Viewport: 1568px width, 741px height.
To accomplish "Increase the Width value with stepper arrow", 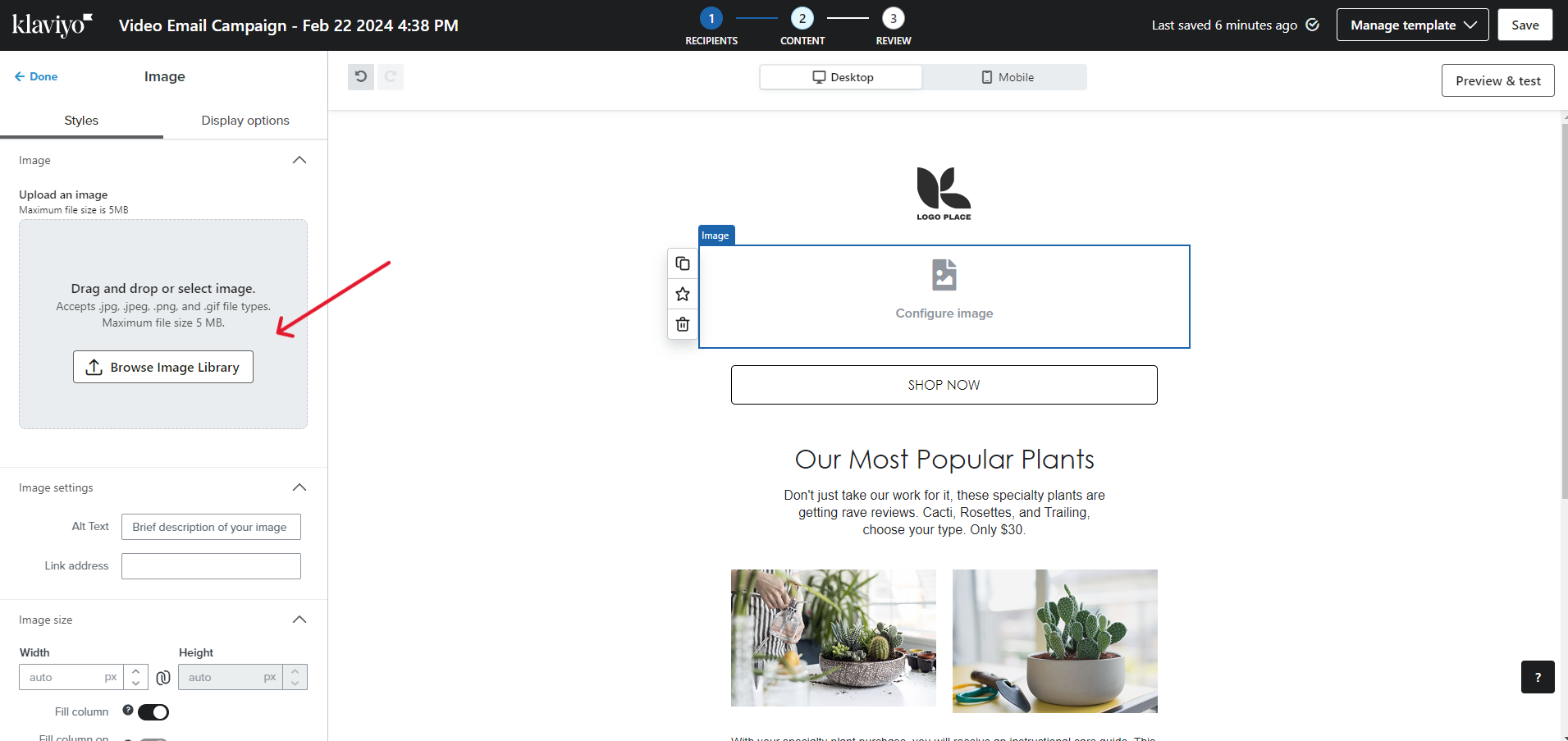I will (136, 671).
